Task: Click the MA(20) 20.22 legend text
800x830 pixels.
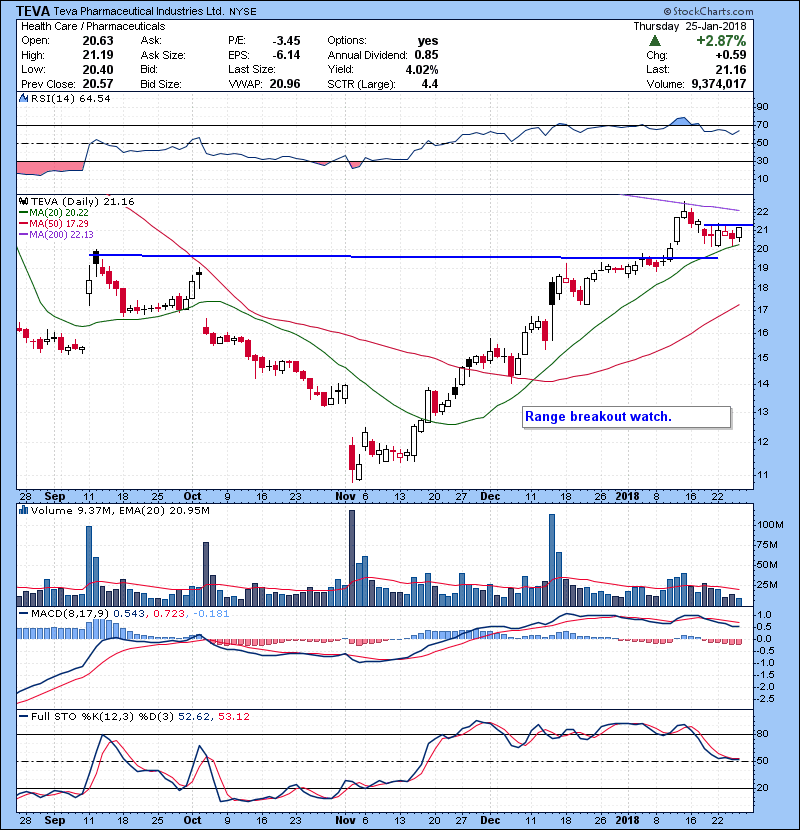Action: pyautogui.click(x=59, y=212)
